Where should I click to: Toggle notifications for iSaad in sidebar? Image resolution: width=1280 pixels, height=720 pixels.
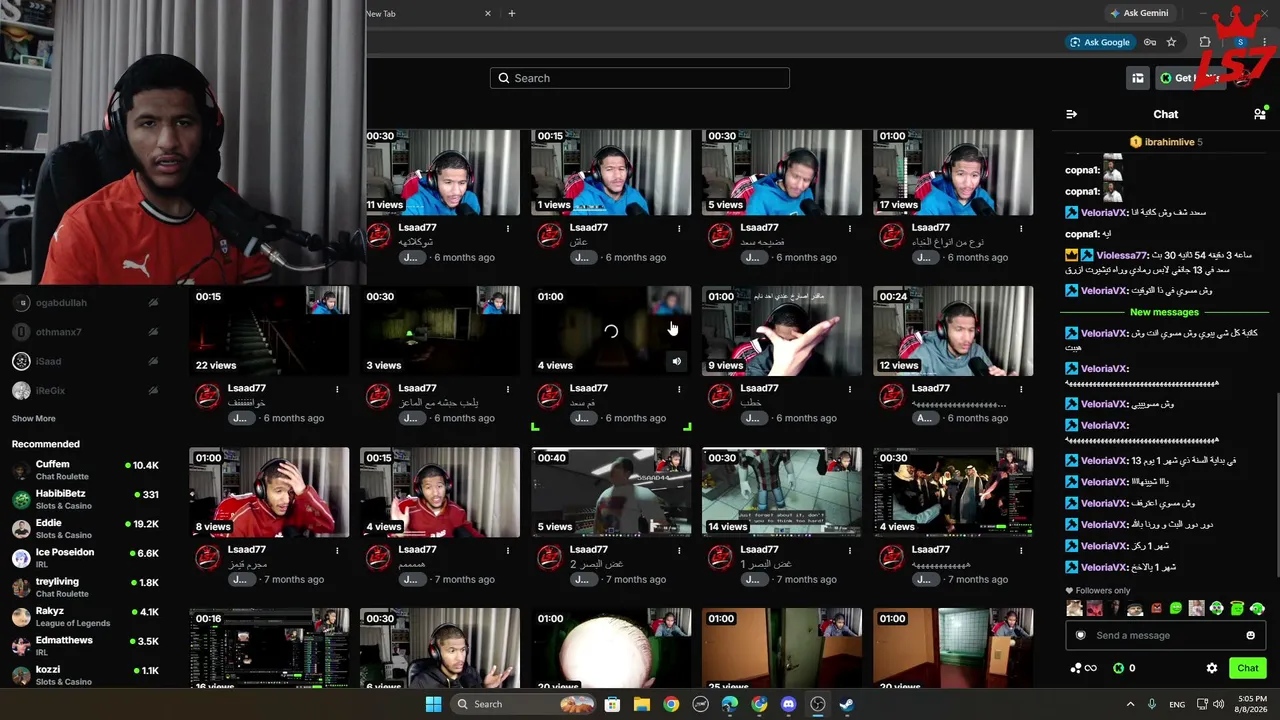pos(153,361)
